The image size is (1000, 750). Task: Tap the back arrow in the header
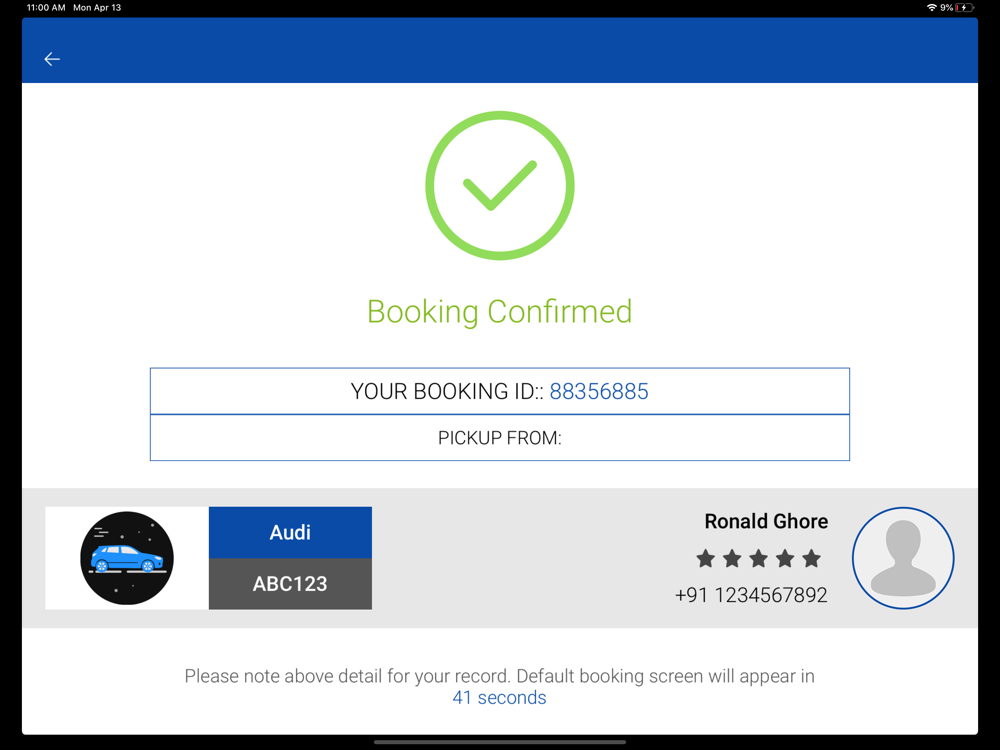click(x=52, y=59)
